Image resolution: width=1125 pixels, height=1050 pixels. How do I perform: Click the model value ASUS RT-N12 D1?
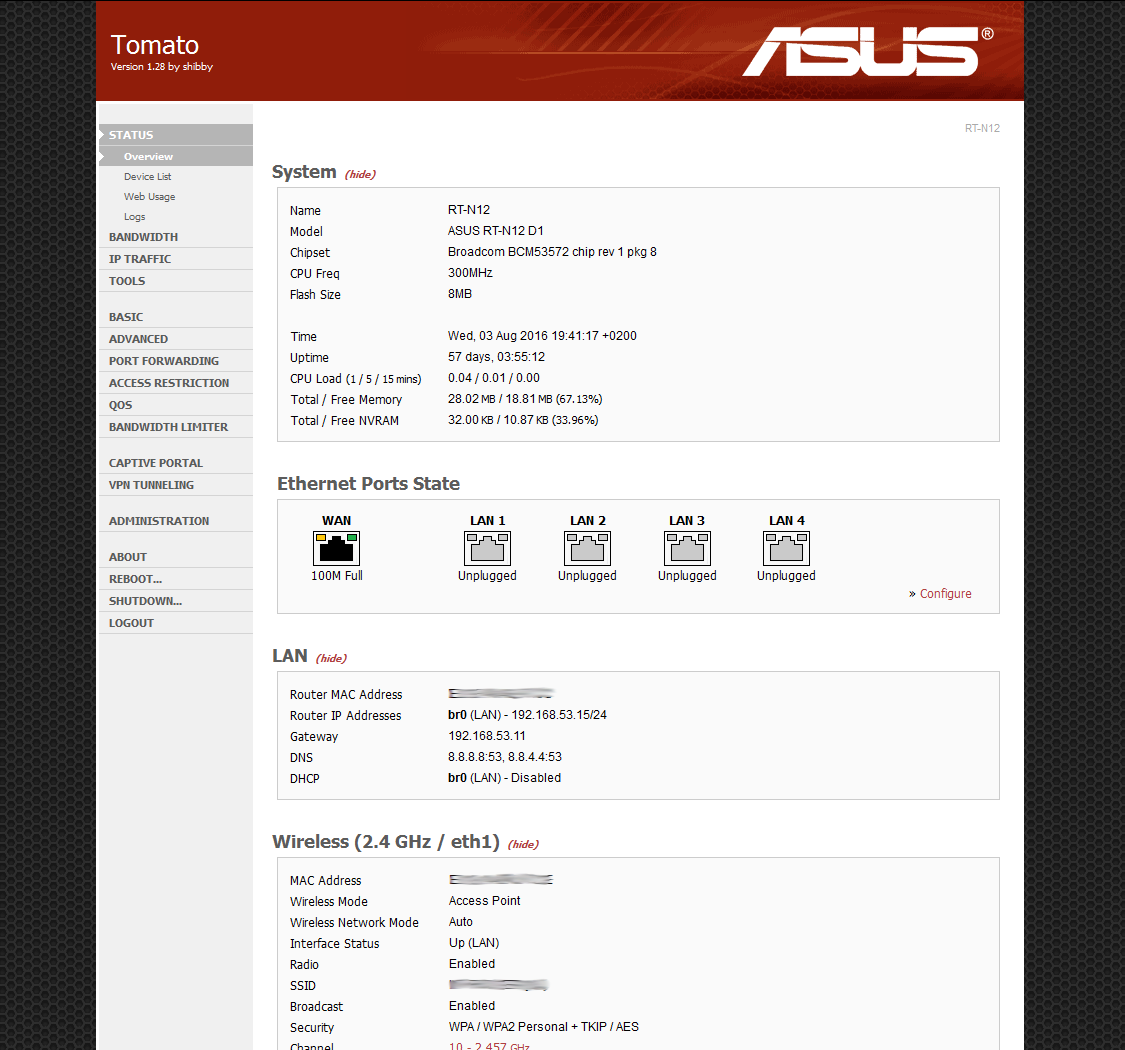click(496, 231)
